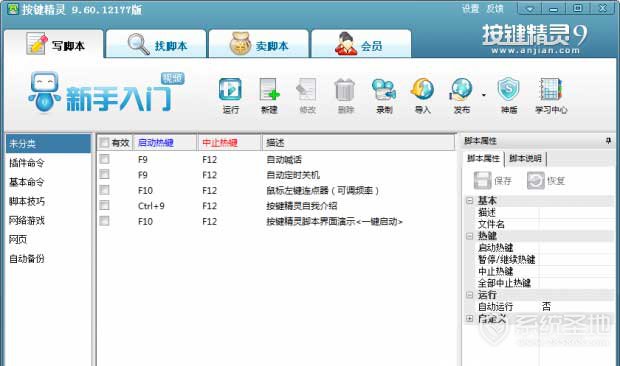Collapse the 运行 property group
This screenshot has height=366, width=620.
coord(470,295)
